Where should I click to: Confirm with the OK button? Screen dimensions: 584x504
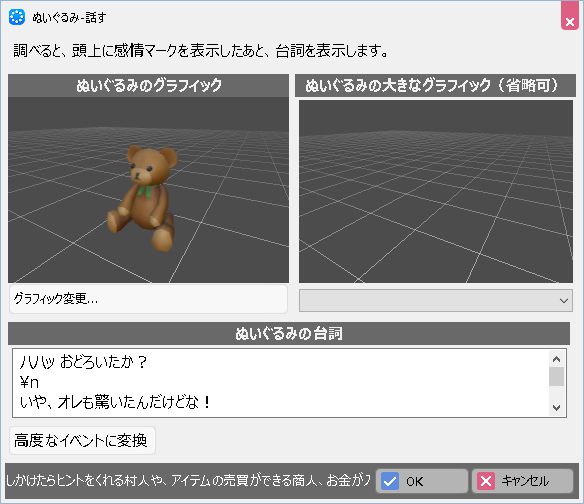(x=422, y=481)
